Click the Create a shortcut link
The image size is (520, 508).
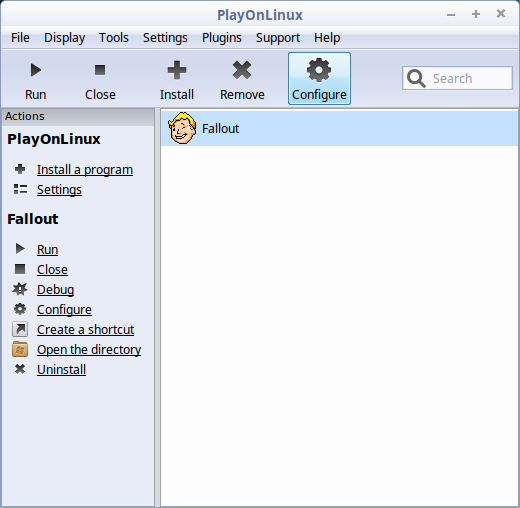tap(86, 329)
